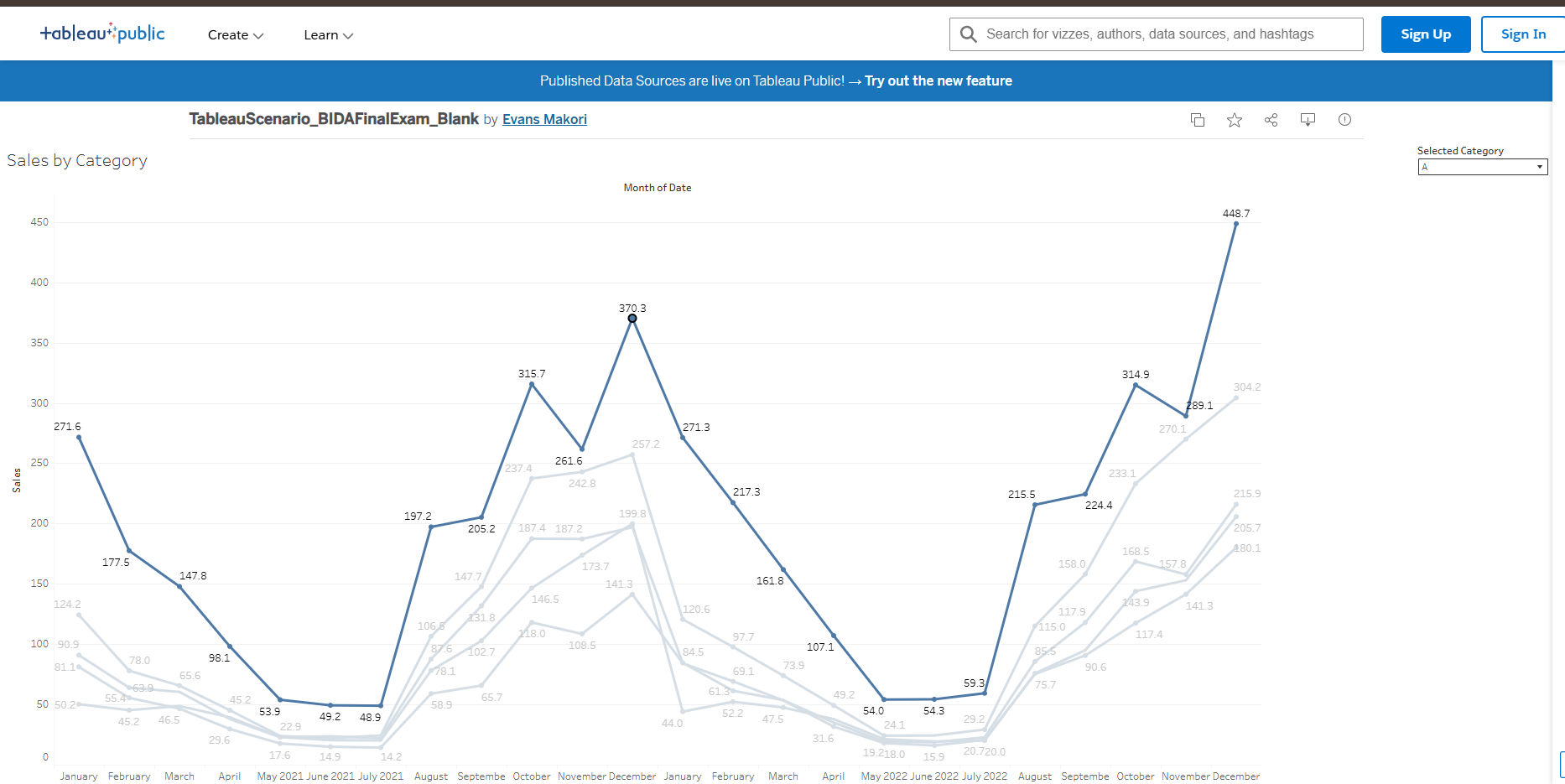Select the 448.7 peak data point

[1236, 224]
